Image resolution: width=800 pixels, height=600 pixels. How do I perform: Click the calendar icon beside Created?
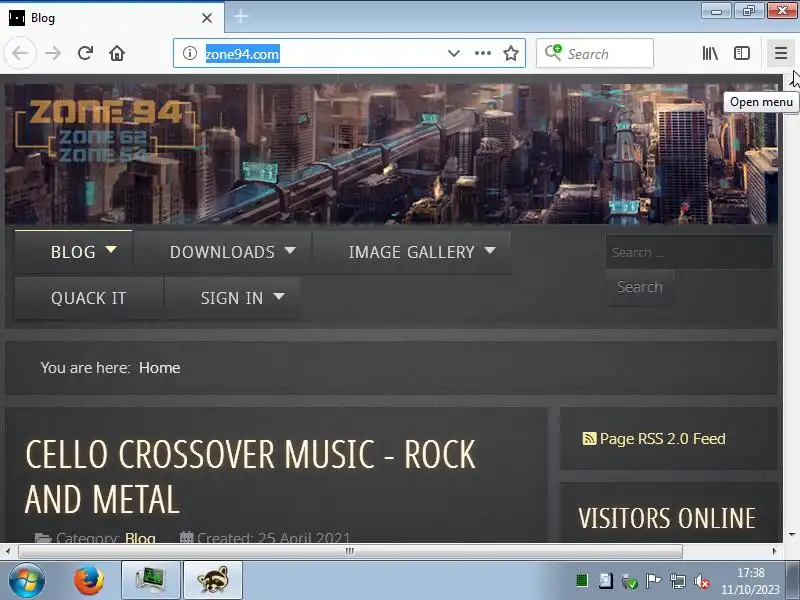[x=186, y=537]
